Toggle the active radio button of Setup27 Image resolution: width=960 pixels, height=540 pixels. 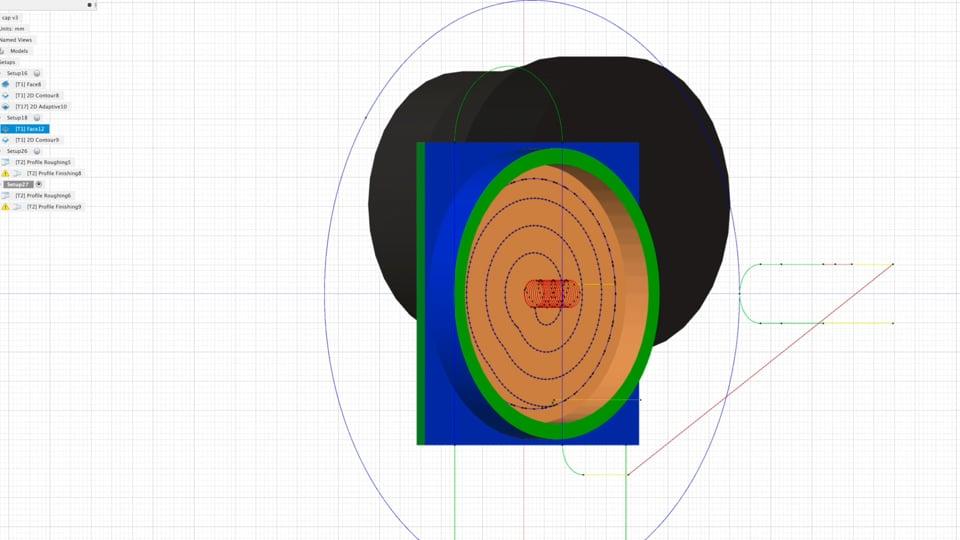[39, 184]
